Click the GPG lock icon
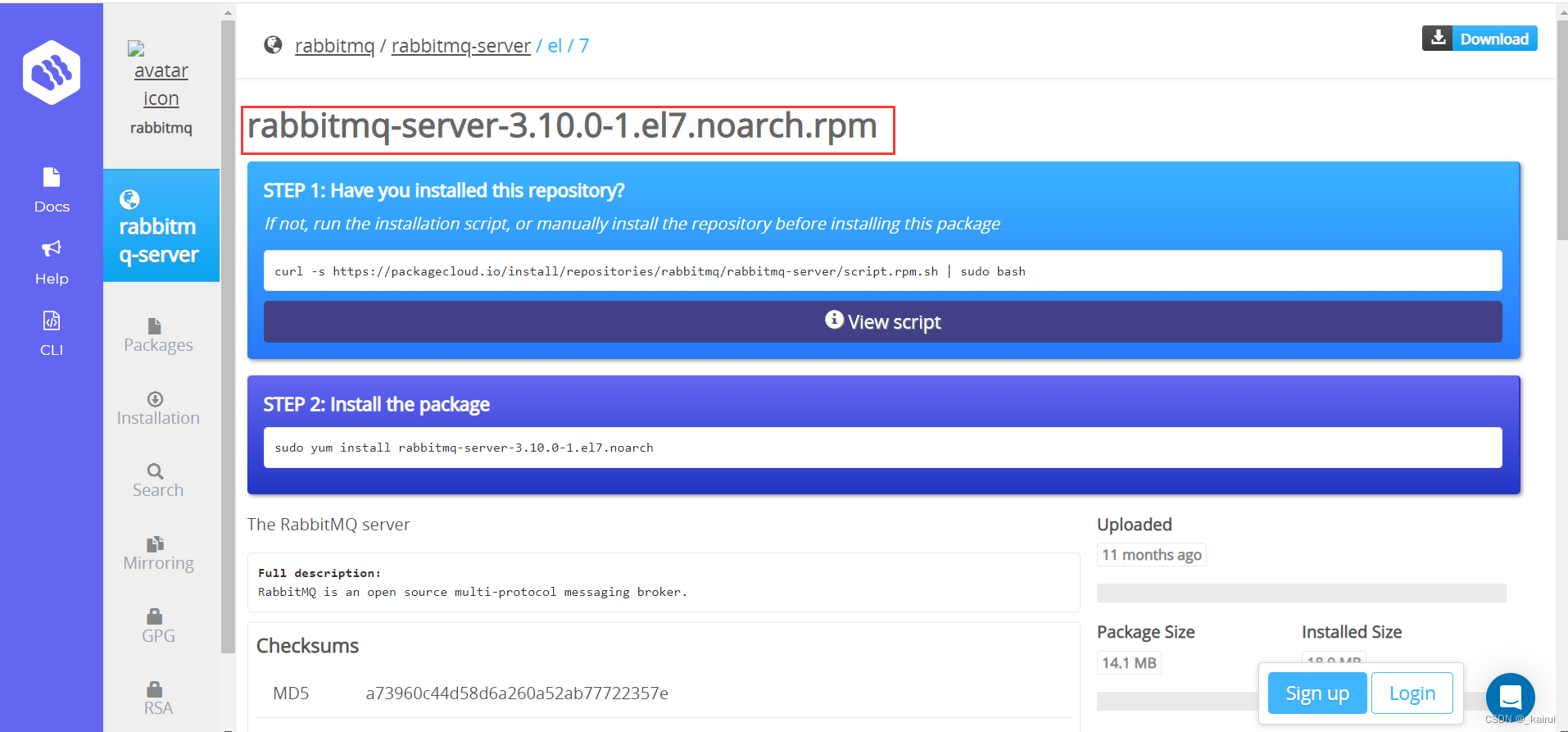The height and width of the screenshot is (732, 1568). pos(154,616)
